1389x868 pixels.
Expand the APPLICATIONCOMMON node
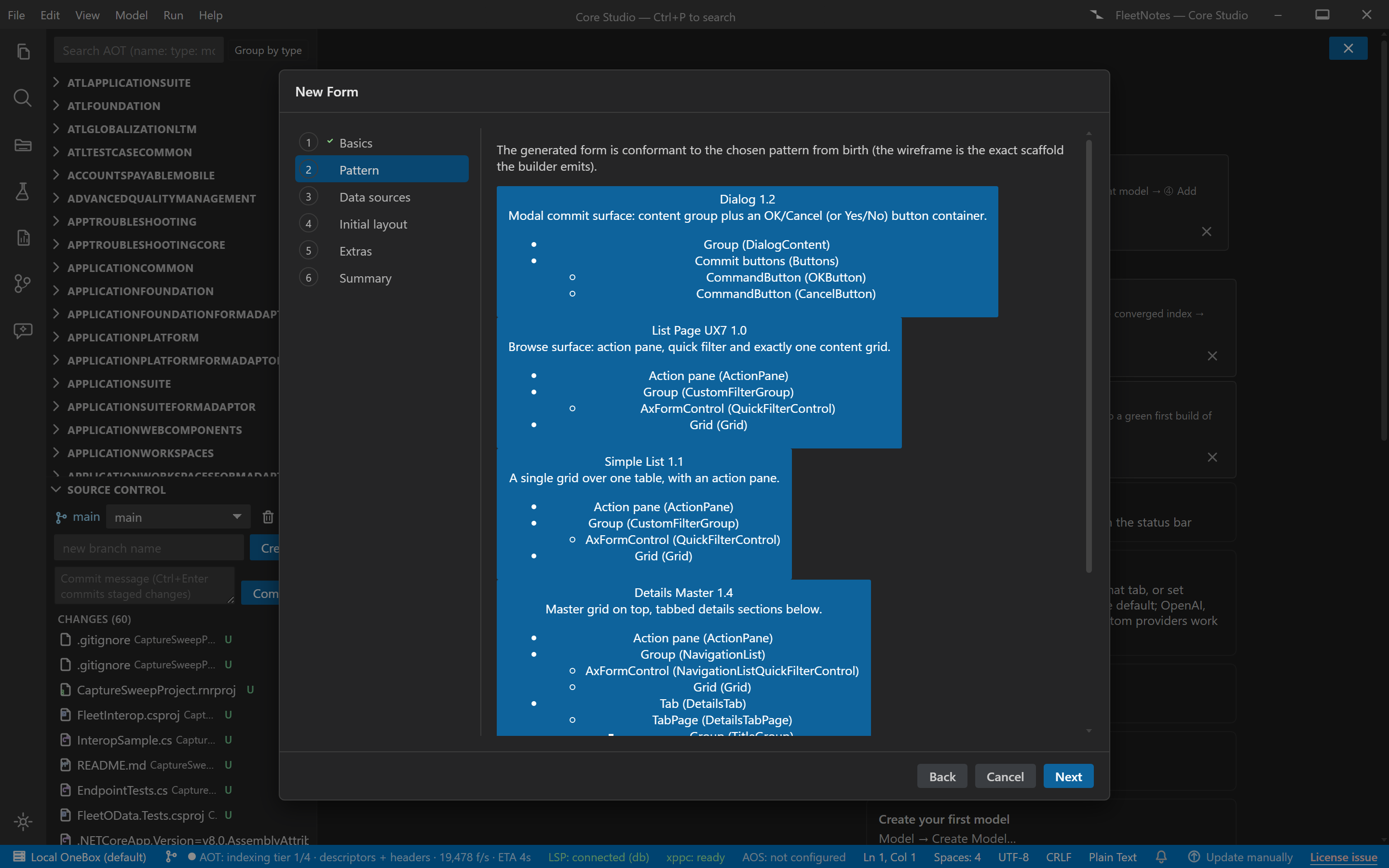click(x=55, y=267)
